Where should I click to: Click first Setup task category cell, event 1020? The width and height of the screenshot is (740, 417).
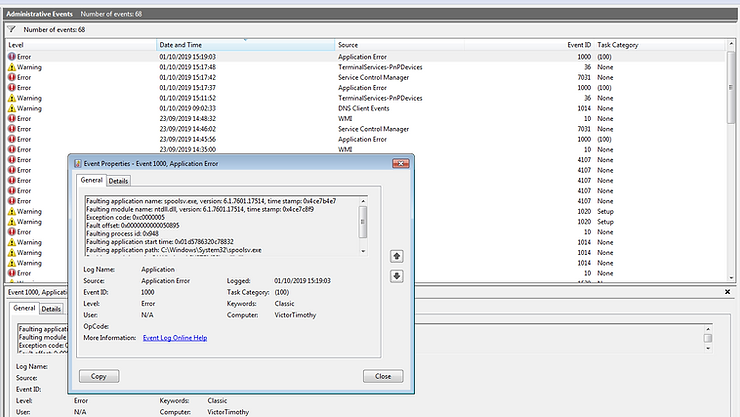coord(605,211)
